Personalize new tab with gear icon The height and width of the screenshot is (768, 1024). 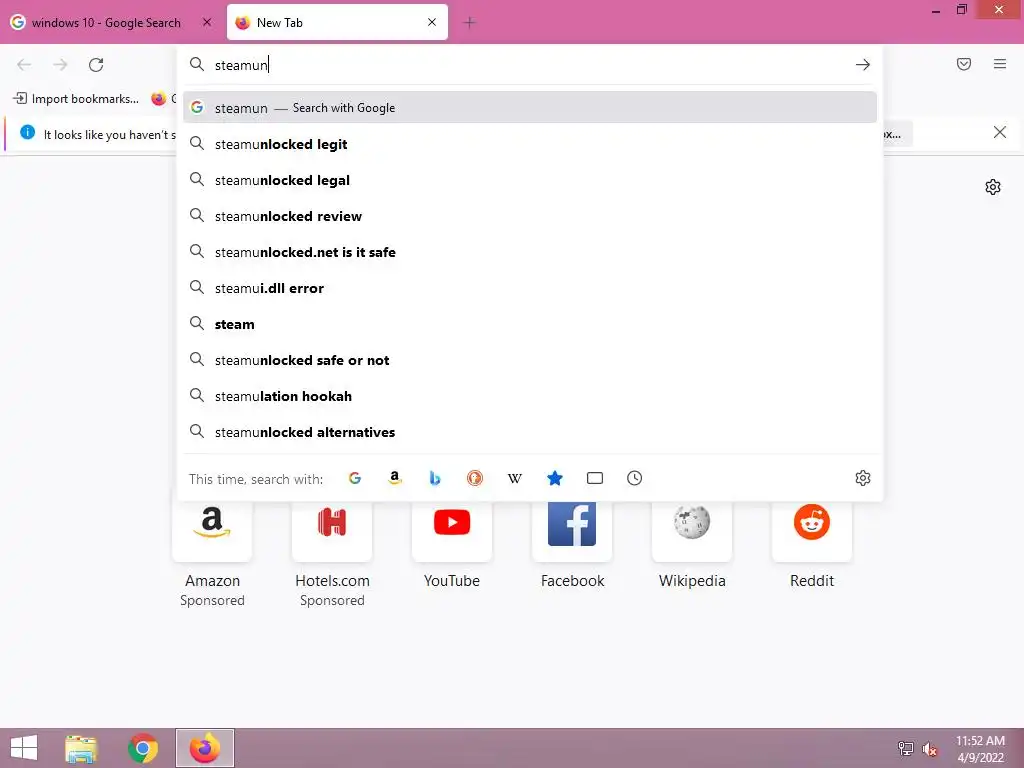993,187
